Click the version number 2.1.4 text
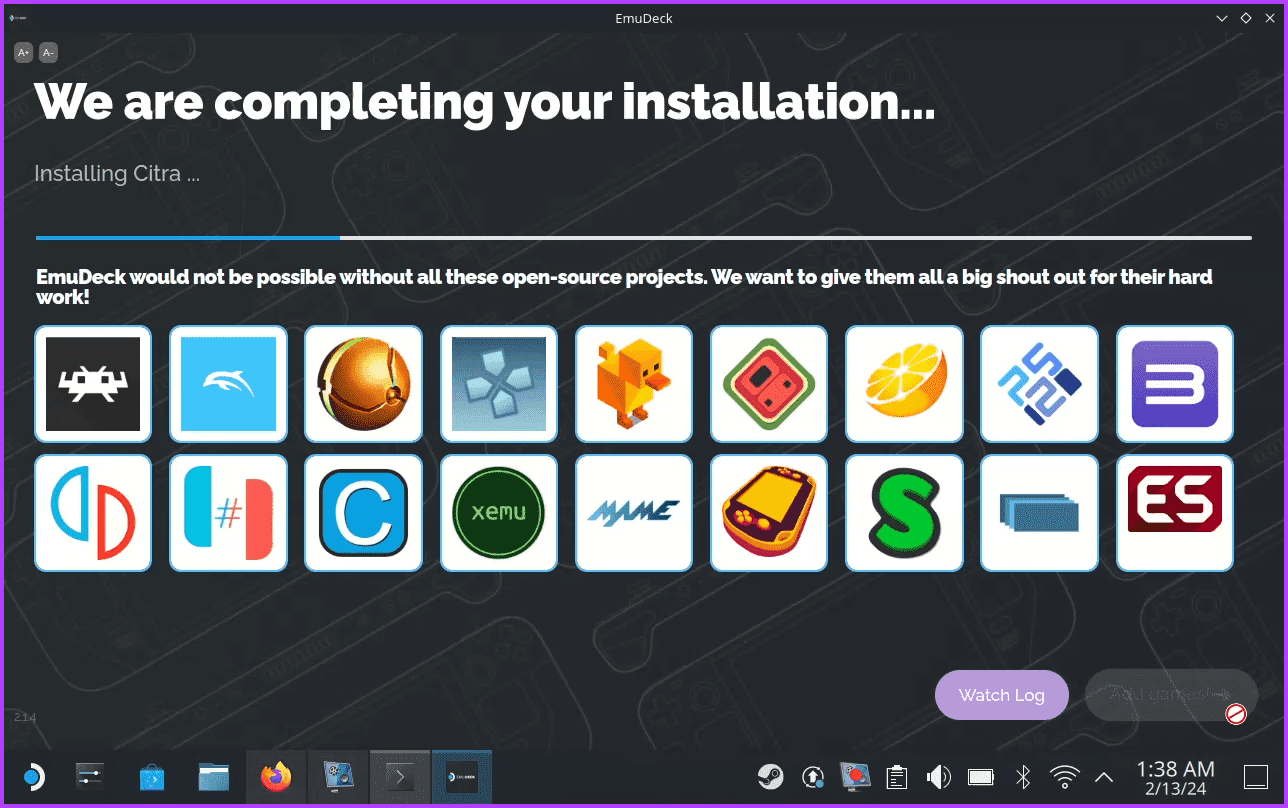Screen dimensions: 1288x808 click(25, 717)
